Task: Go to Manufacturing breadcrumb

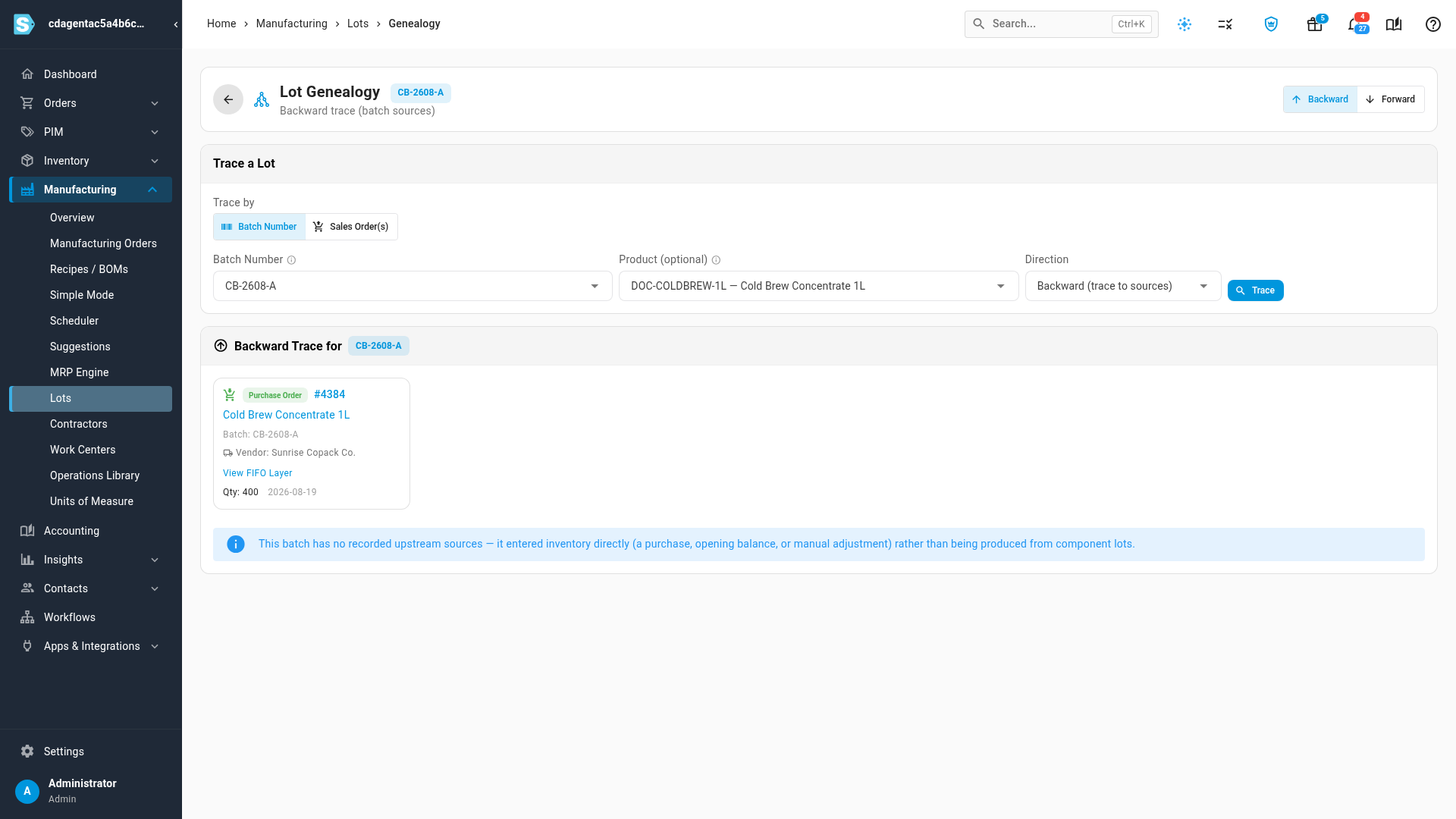Action: click(x=291, y=24)
